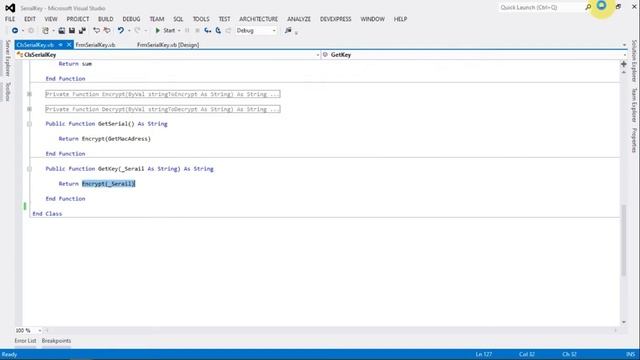The image size is (640, 360).
Task: Close the ClsSerialKey.vb tab
Action: (x=69, y=45)
